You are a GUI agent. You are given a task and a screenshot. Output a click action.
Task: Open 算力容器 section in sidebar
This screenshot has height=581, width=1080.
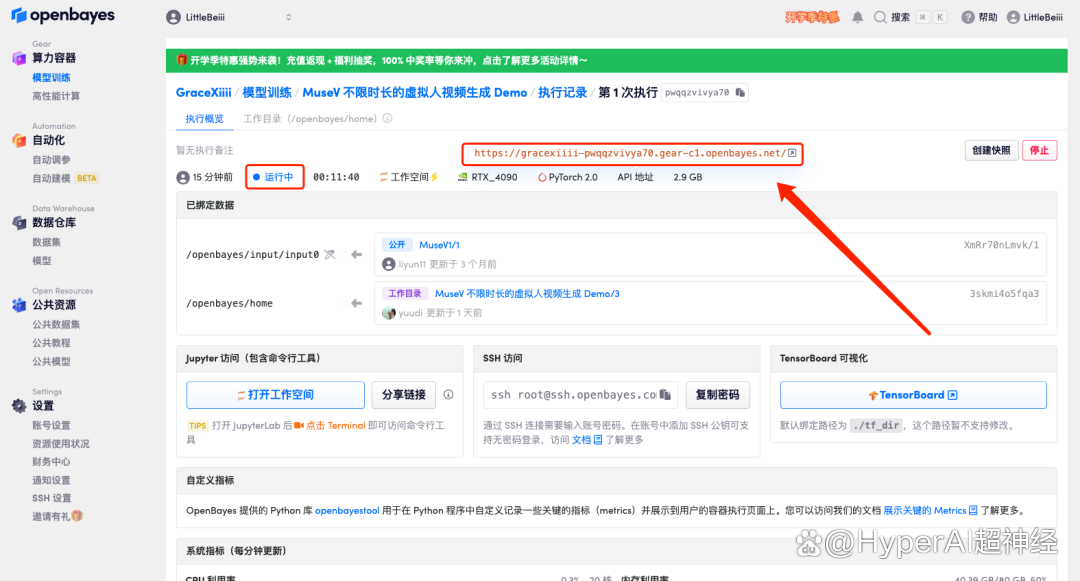tap(54, 58)
